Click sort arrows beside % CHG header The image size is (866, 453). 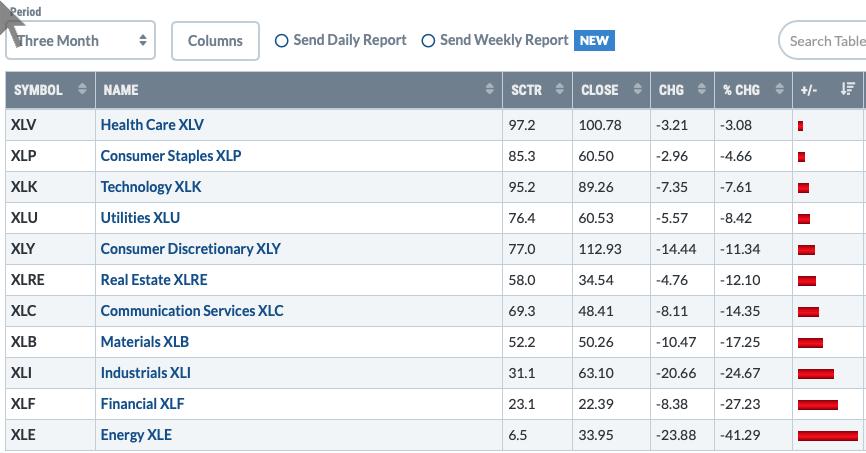pos(781,90)
